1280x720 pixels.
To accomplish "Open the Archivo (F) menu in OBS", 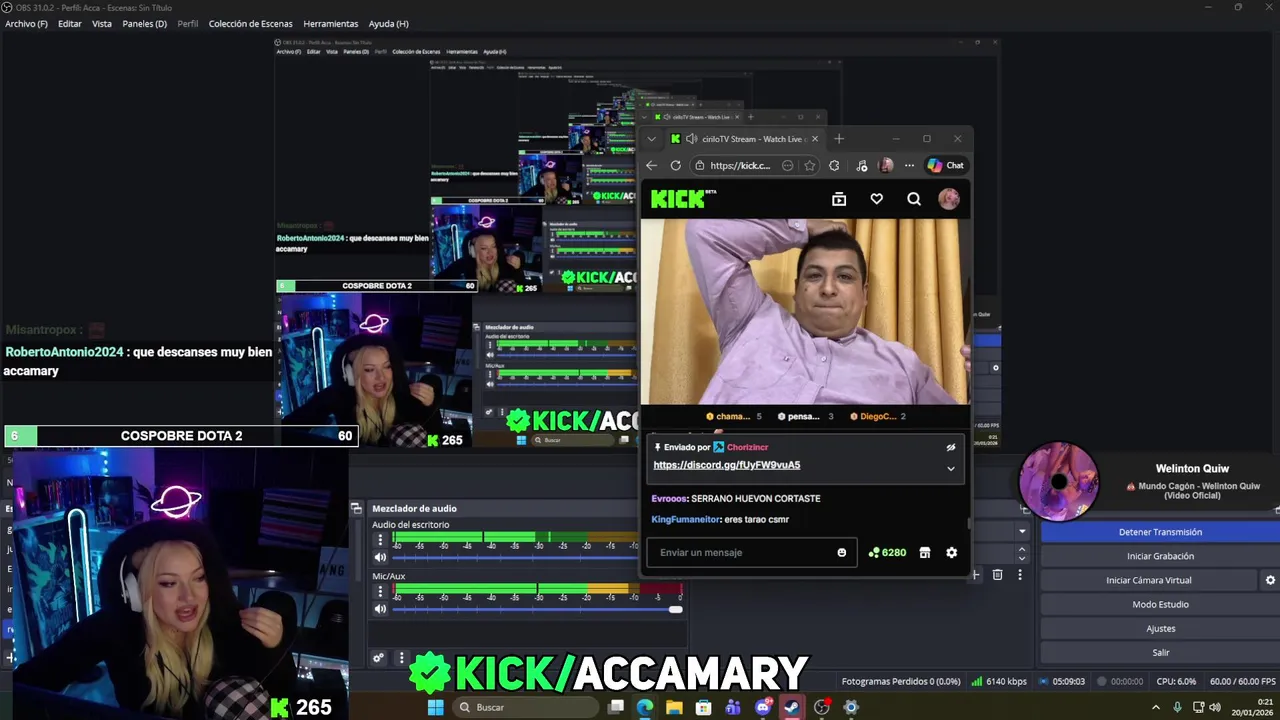I will point(26,24).
